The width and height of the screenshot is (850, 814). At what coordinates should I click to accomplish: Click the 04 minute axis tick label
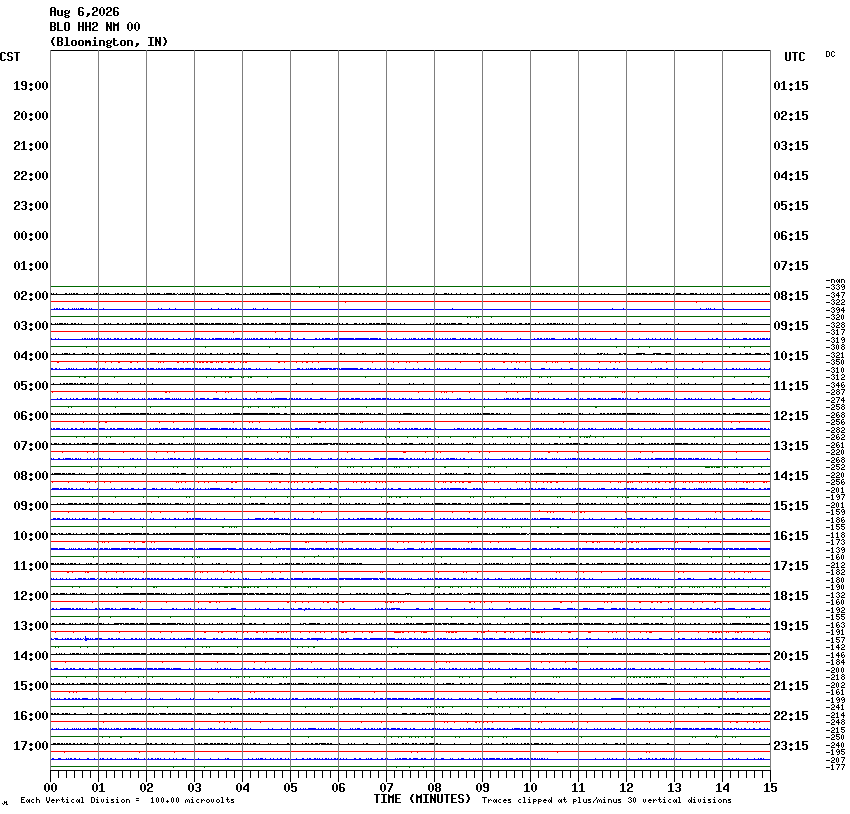(x=242, y=787)
